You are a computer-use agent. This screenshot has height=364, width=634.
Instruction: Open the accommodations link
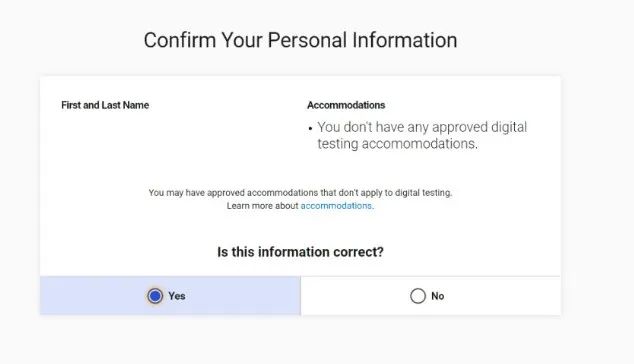tap(336, 206)
